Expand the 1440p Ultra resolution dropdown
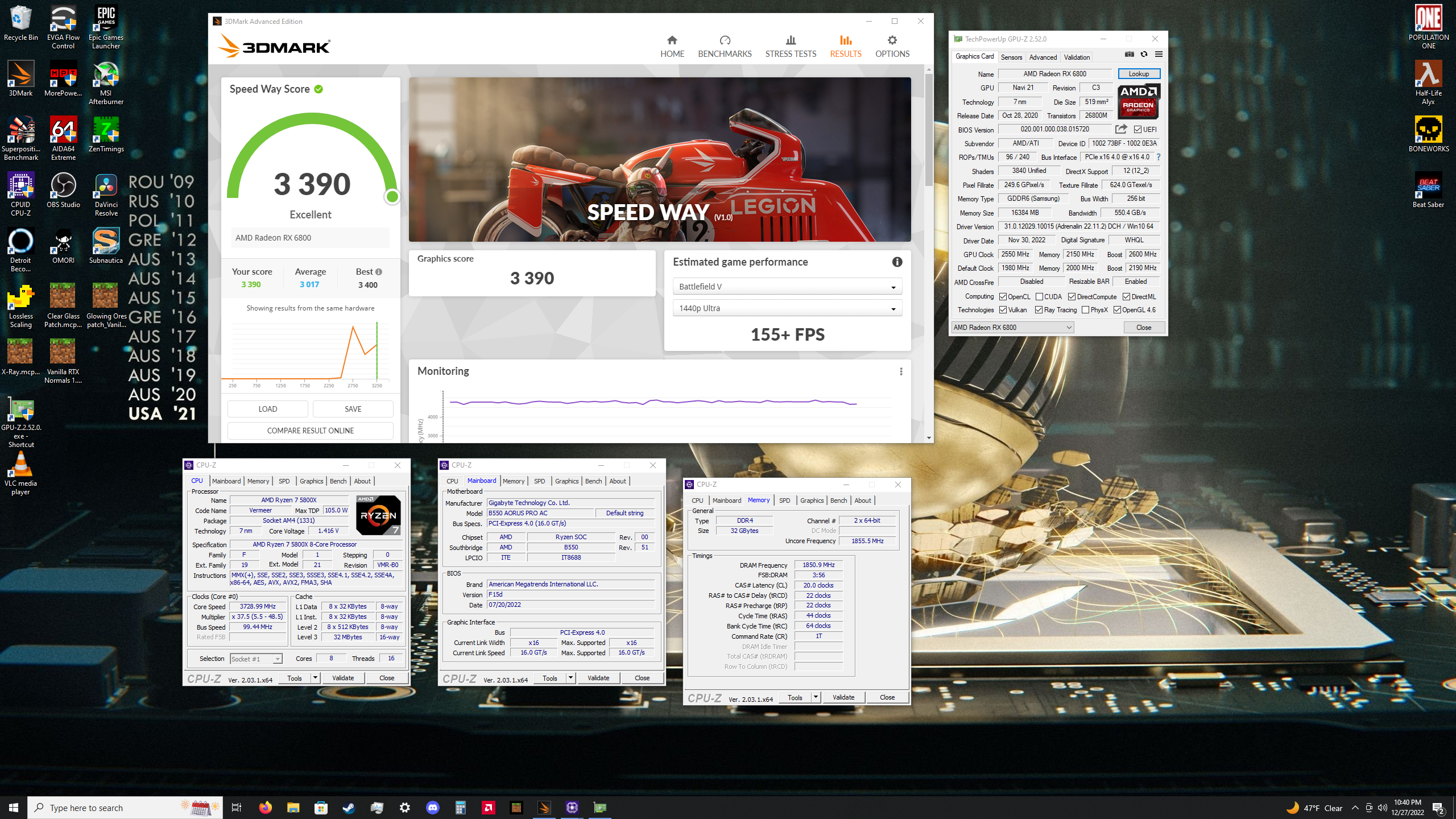 [x=787, y=308]
